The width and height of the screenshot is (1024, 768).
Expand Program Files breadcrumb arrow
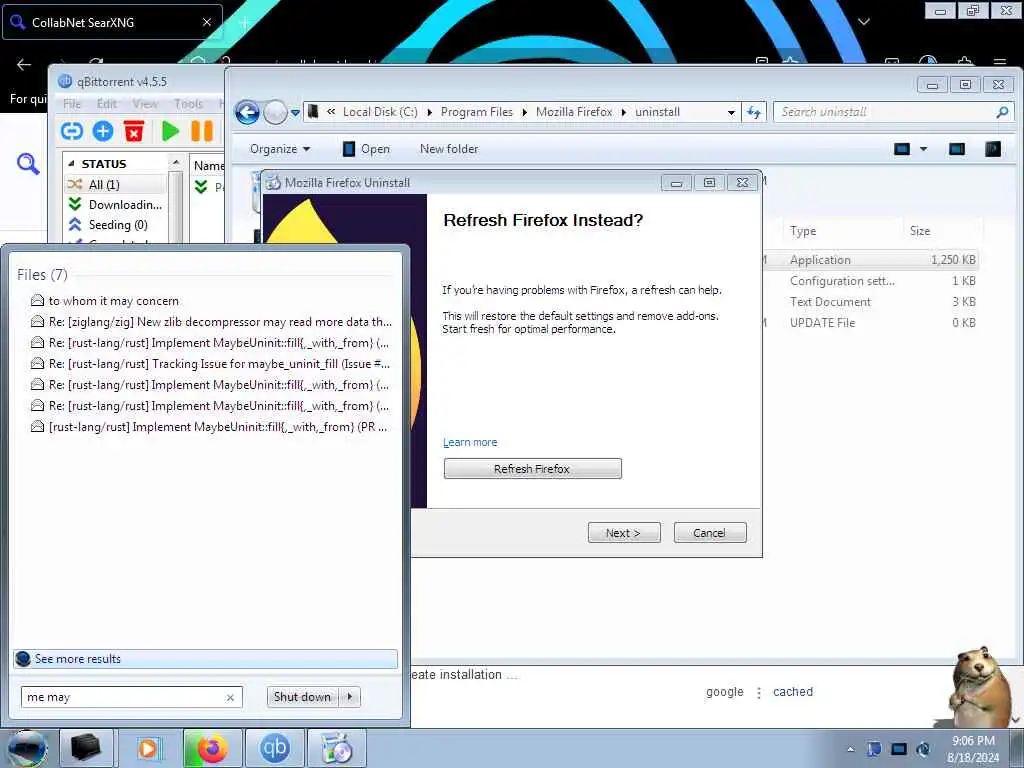pos(524,112)
